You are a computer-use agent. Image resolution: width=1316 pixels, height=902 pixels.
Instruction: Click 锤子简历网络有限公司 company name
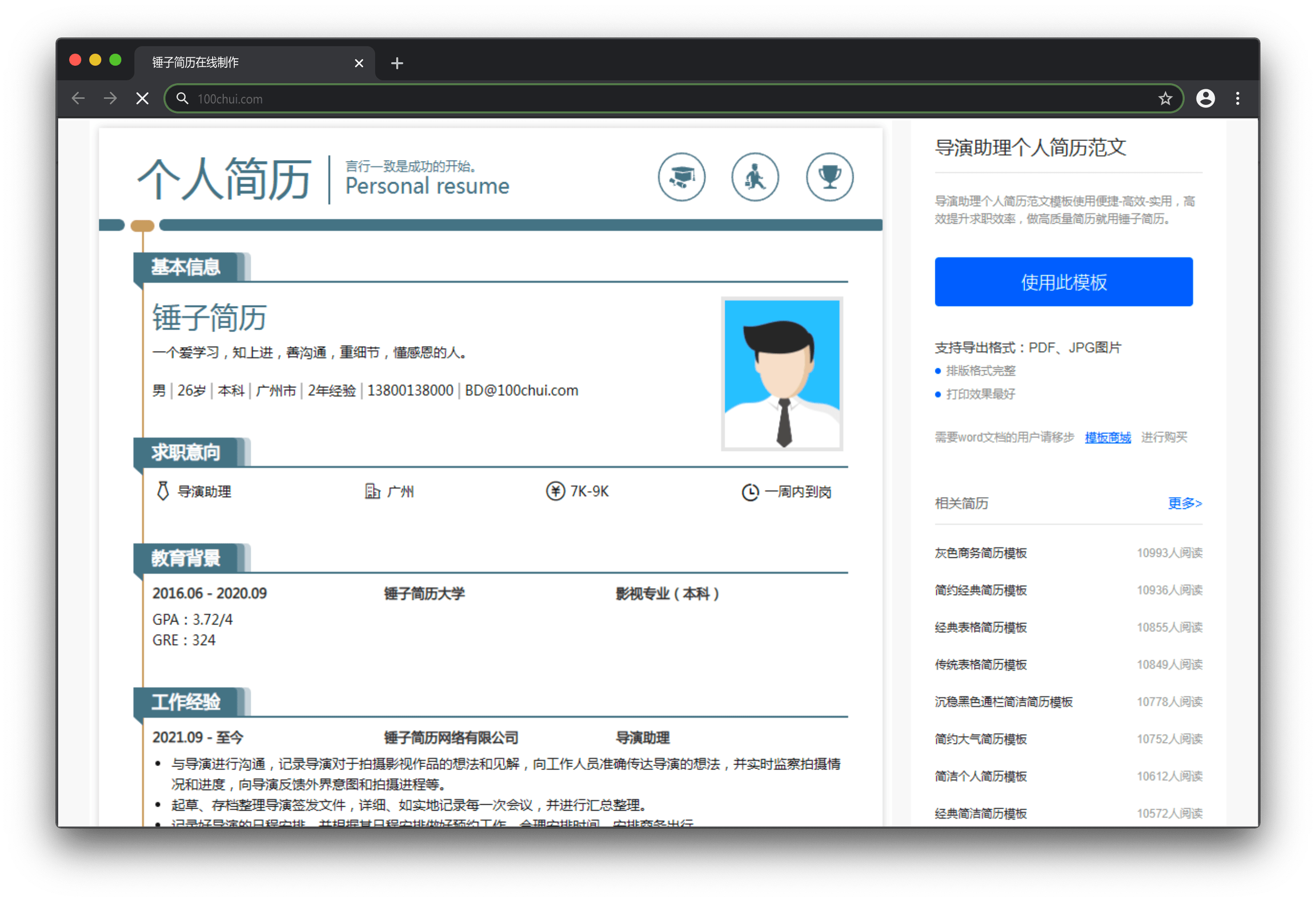click(x=451, y=737)
